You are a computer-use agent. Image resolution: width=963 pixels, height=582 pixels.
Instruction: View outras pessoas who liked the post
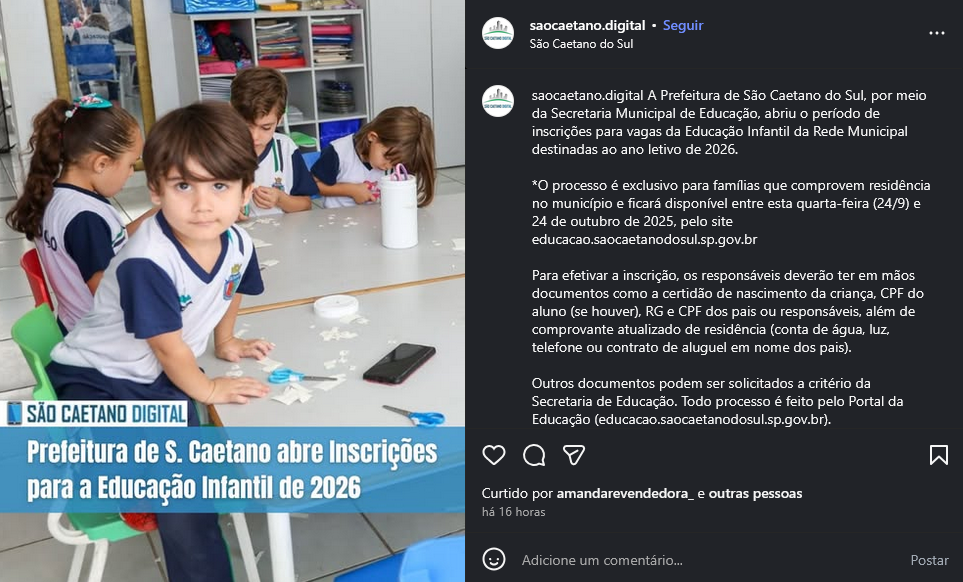755,493
